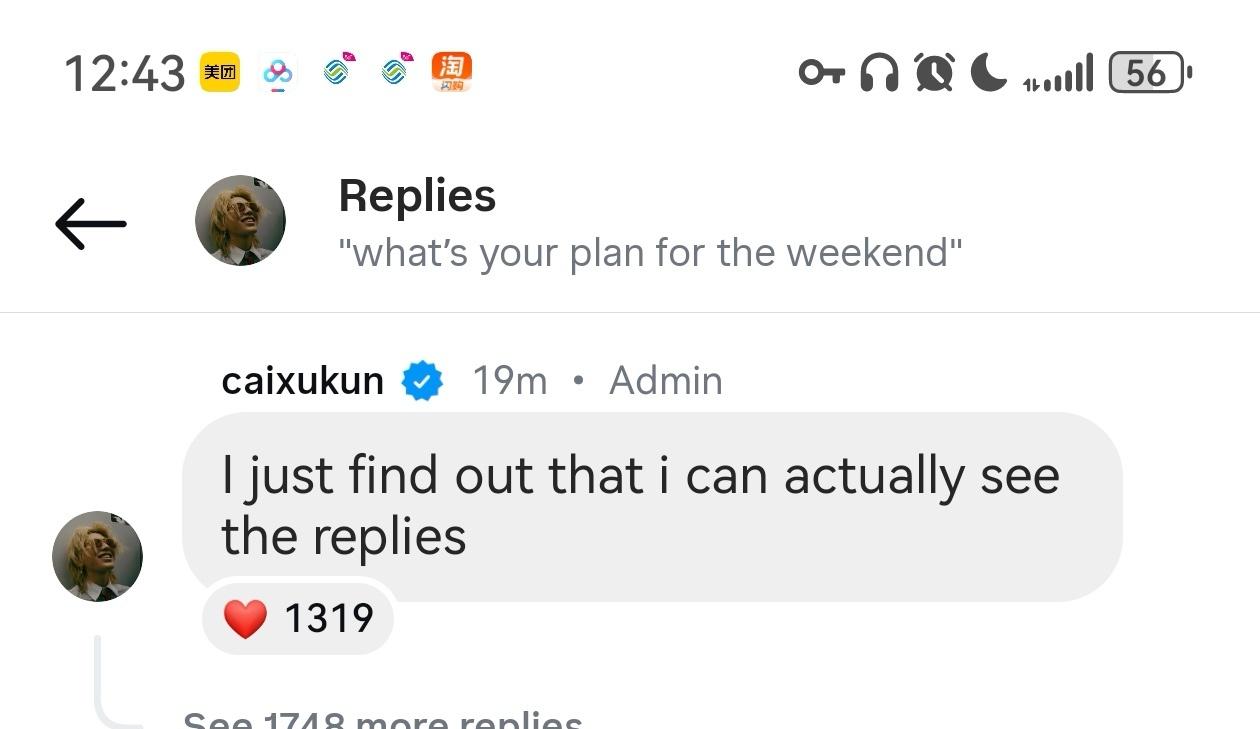
Task: Tap the Replies header title
Action: (417, 196)
